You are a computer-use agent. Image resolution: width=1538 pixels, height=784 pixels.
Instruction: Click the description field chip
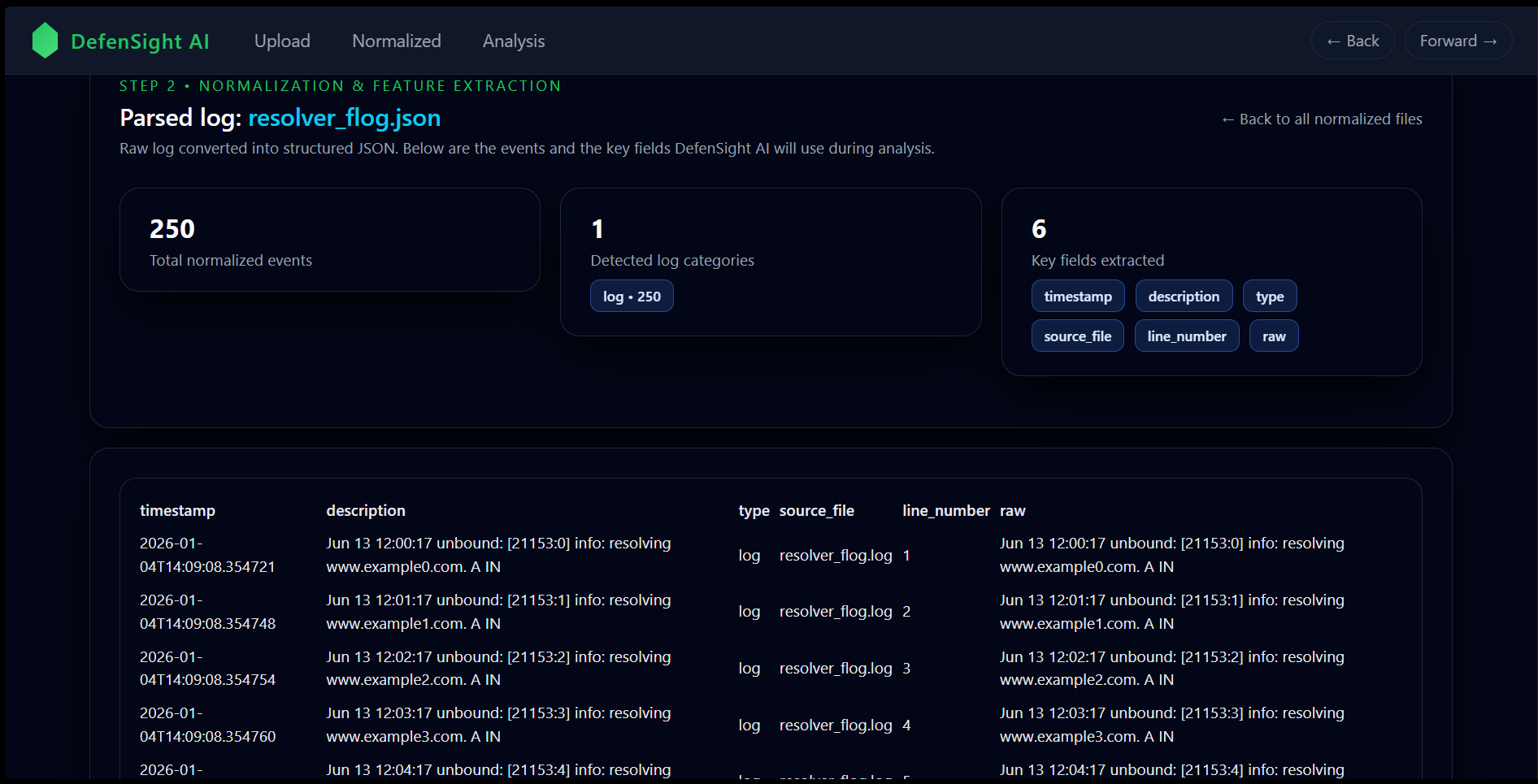1184,297
